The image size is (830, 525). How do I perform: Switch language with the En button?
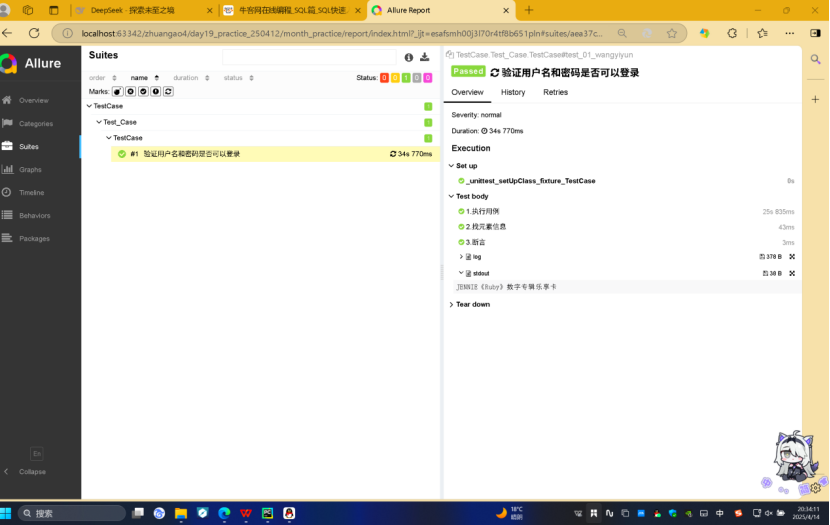(x=37, y=454)
